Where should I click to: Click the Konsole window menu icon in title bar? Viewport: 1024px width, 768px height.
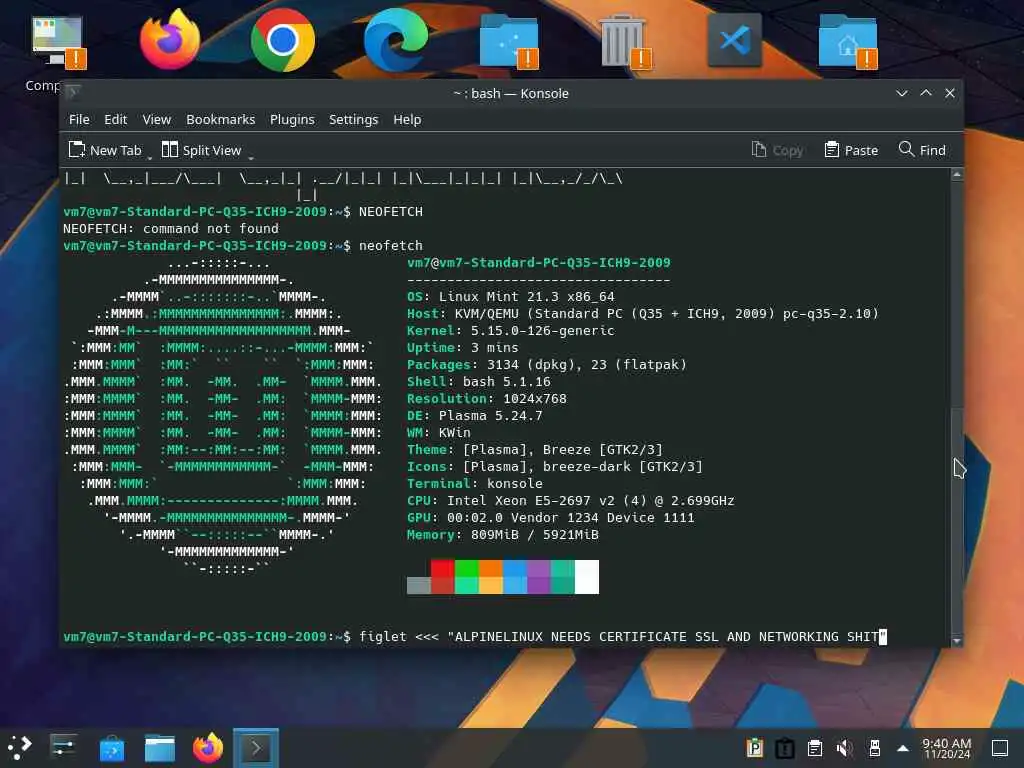[73, 93]
